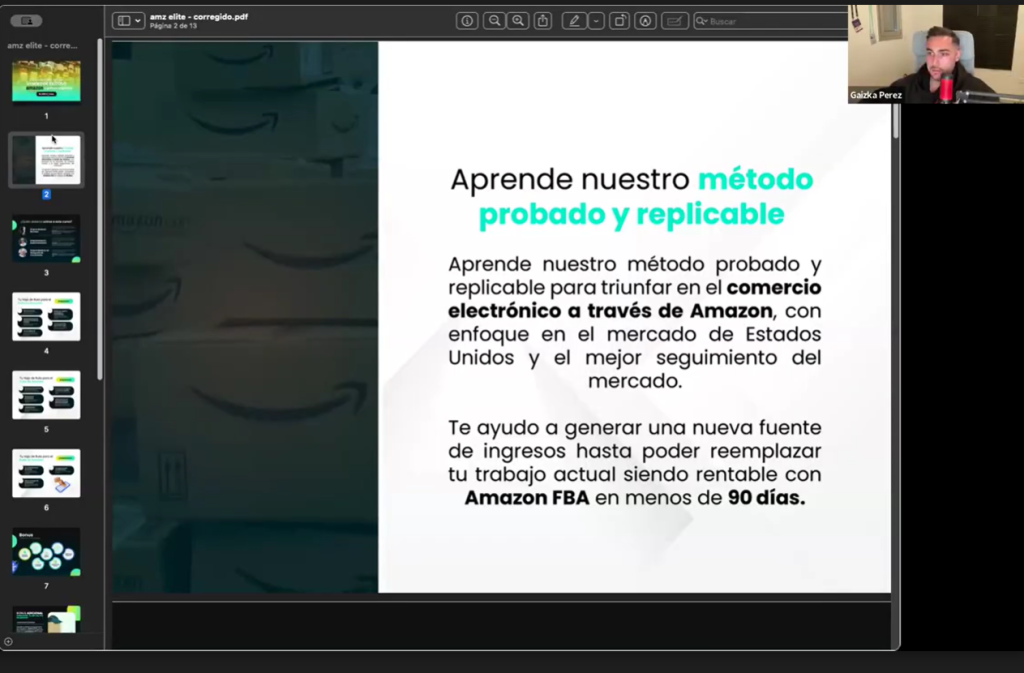Click the rotate page icon
1024x673 pixels.
pos(620,20)
